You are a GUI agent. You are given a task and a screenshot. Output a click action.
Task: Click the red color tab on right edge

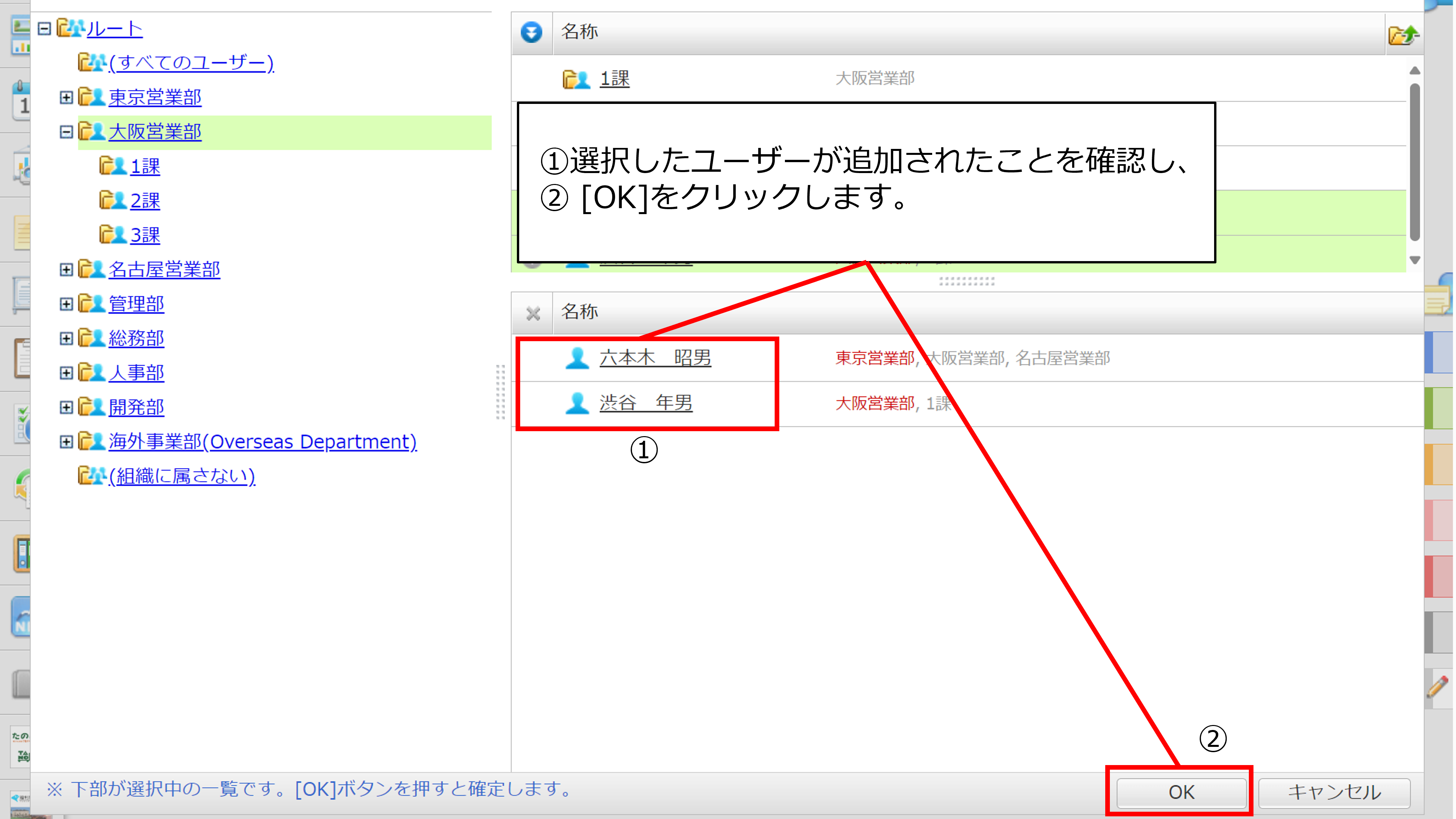[1438, 576]
